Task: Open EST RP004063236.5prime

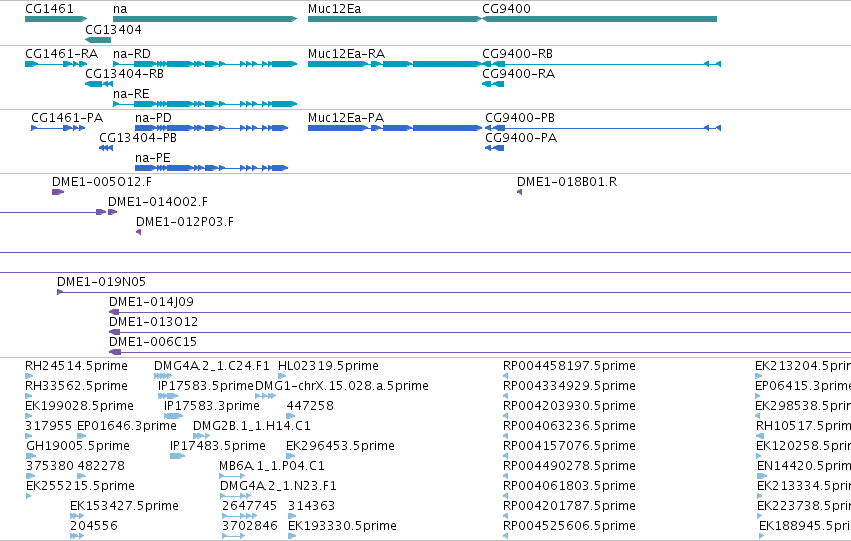Action: (x=569, y=426)
